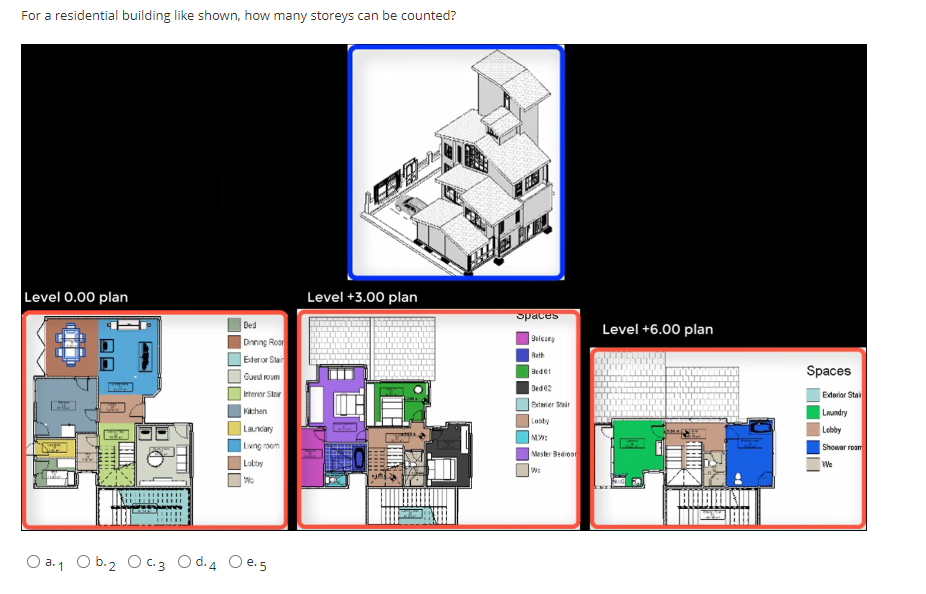926x594 pixels.
Task: Click the Kitchen swatch in the left legend
Action: (x=233, y=411)
